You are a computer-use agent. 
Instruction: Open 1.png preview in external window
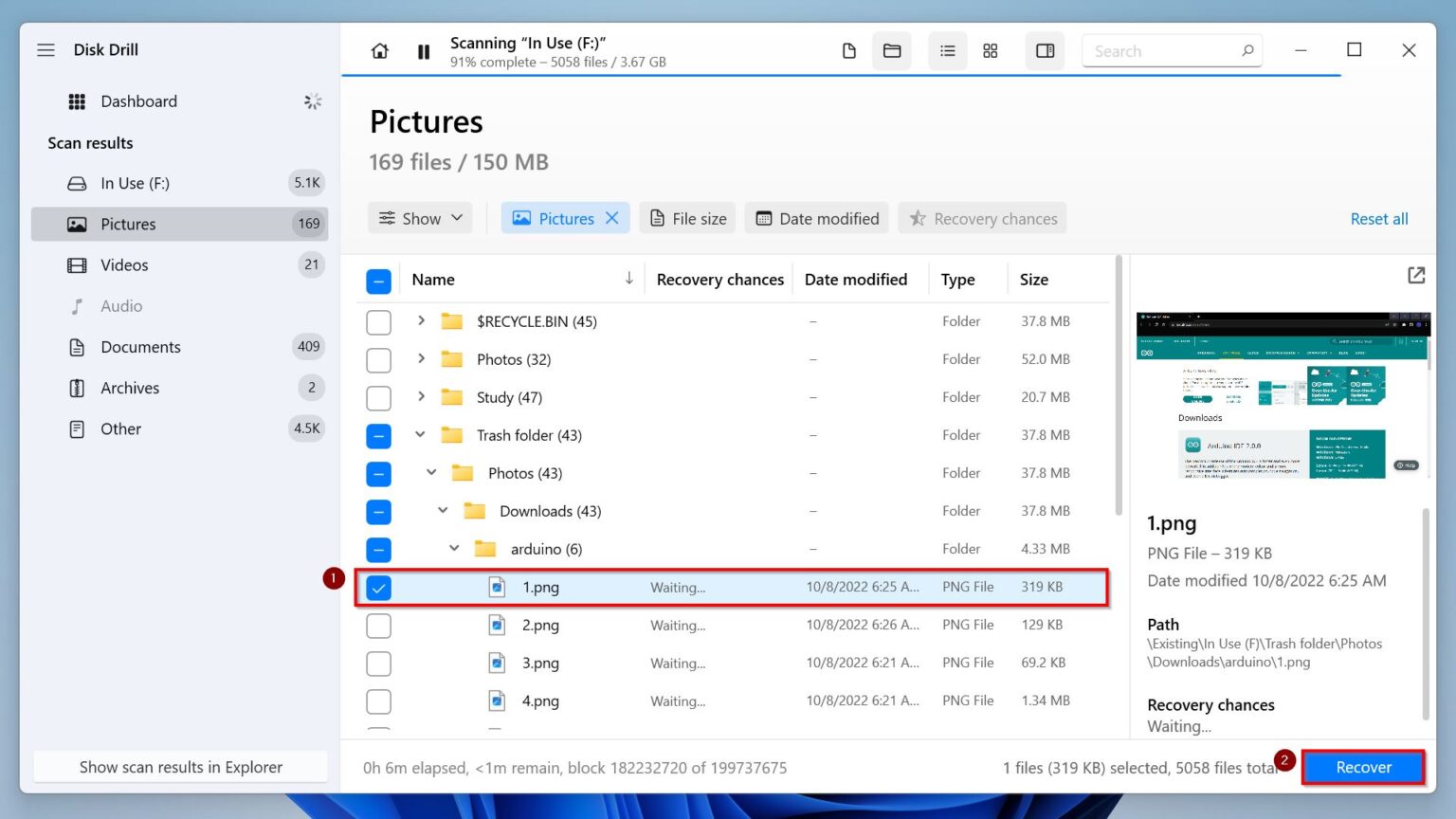click(x=1415, y=275)
